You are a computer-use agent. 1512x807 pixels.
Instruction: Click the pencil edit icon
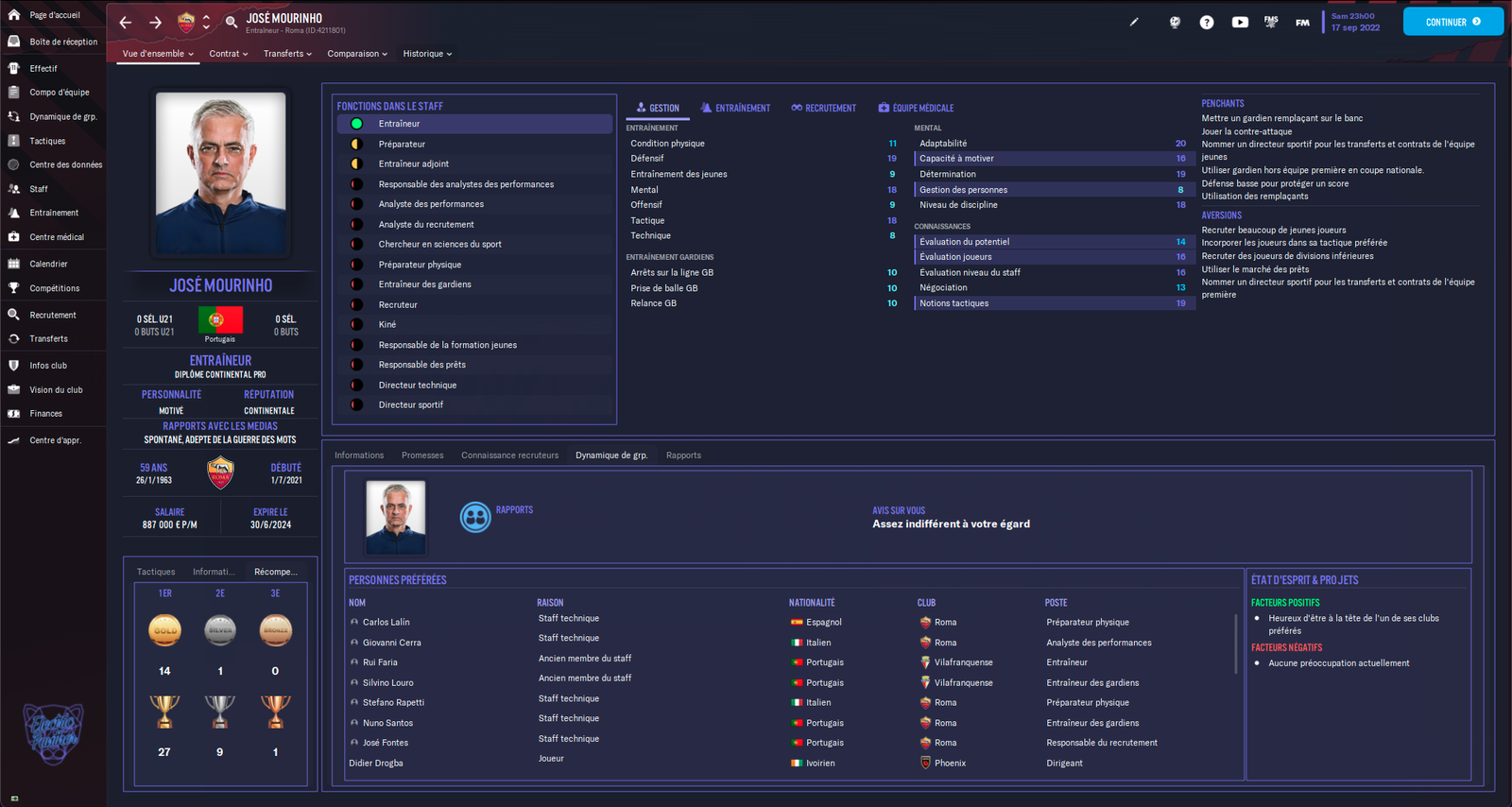point(1134,22)
